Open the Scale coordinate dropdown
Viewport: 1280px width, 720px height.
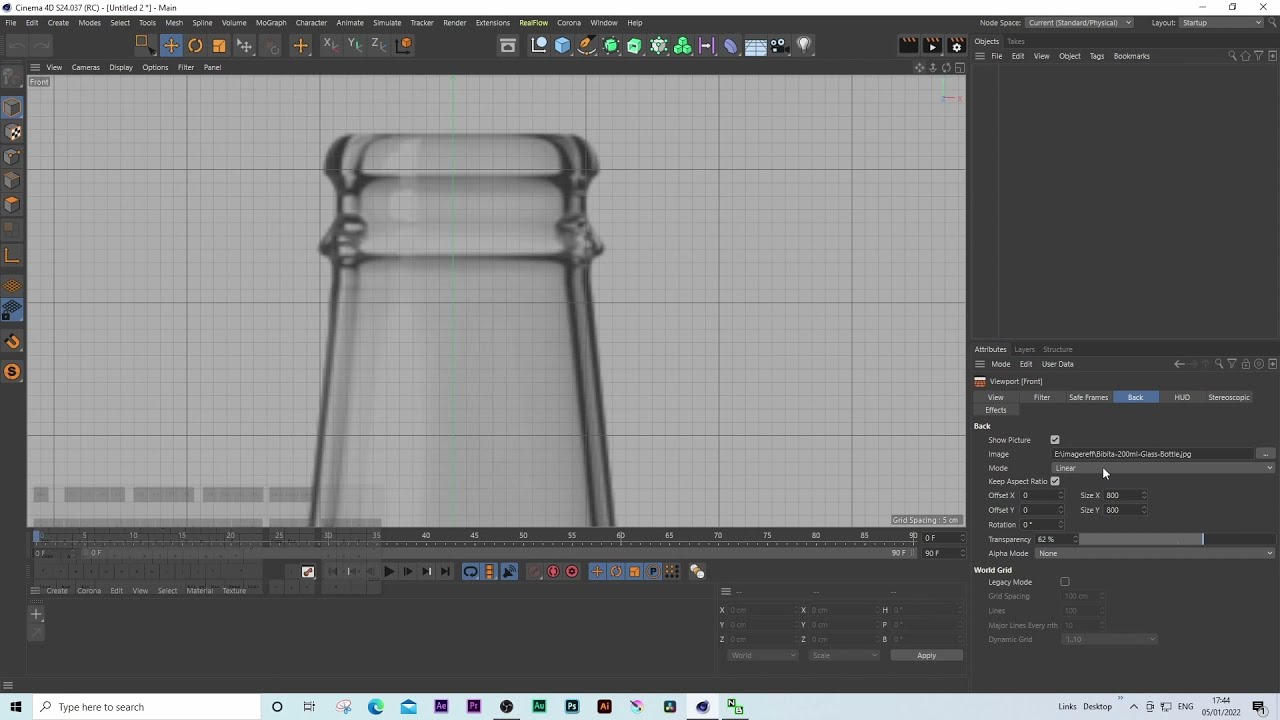pyautogui.click(x=845, y=655)
